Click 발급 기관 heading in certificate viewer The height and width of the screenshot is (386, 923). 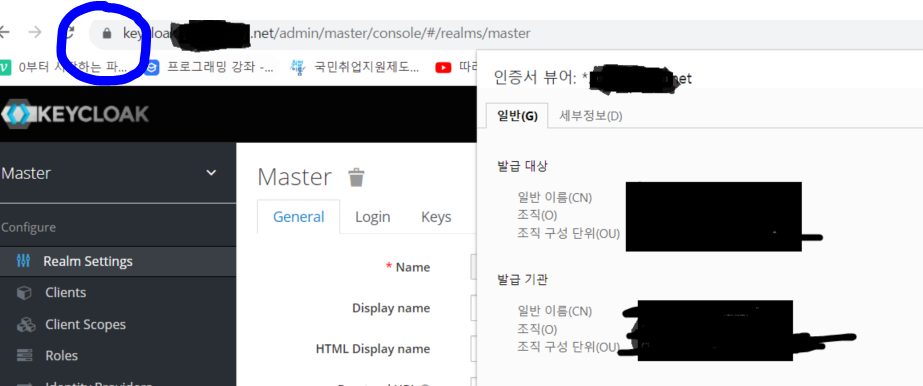tap(523, 279)
